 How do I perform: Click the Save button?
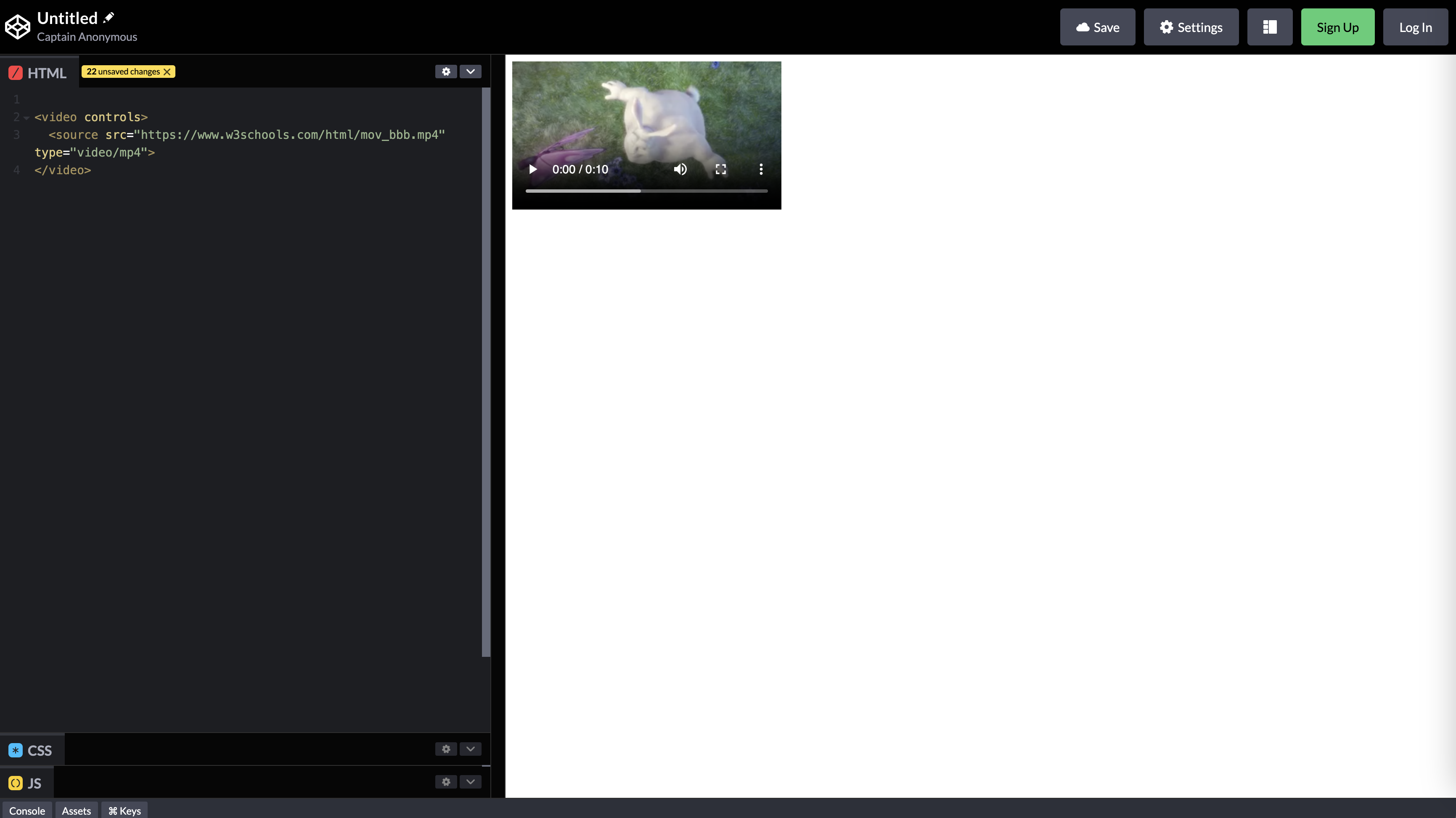coord(1097,27)
